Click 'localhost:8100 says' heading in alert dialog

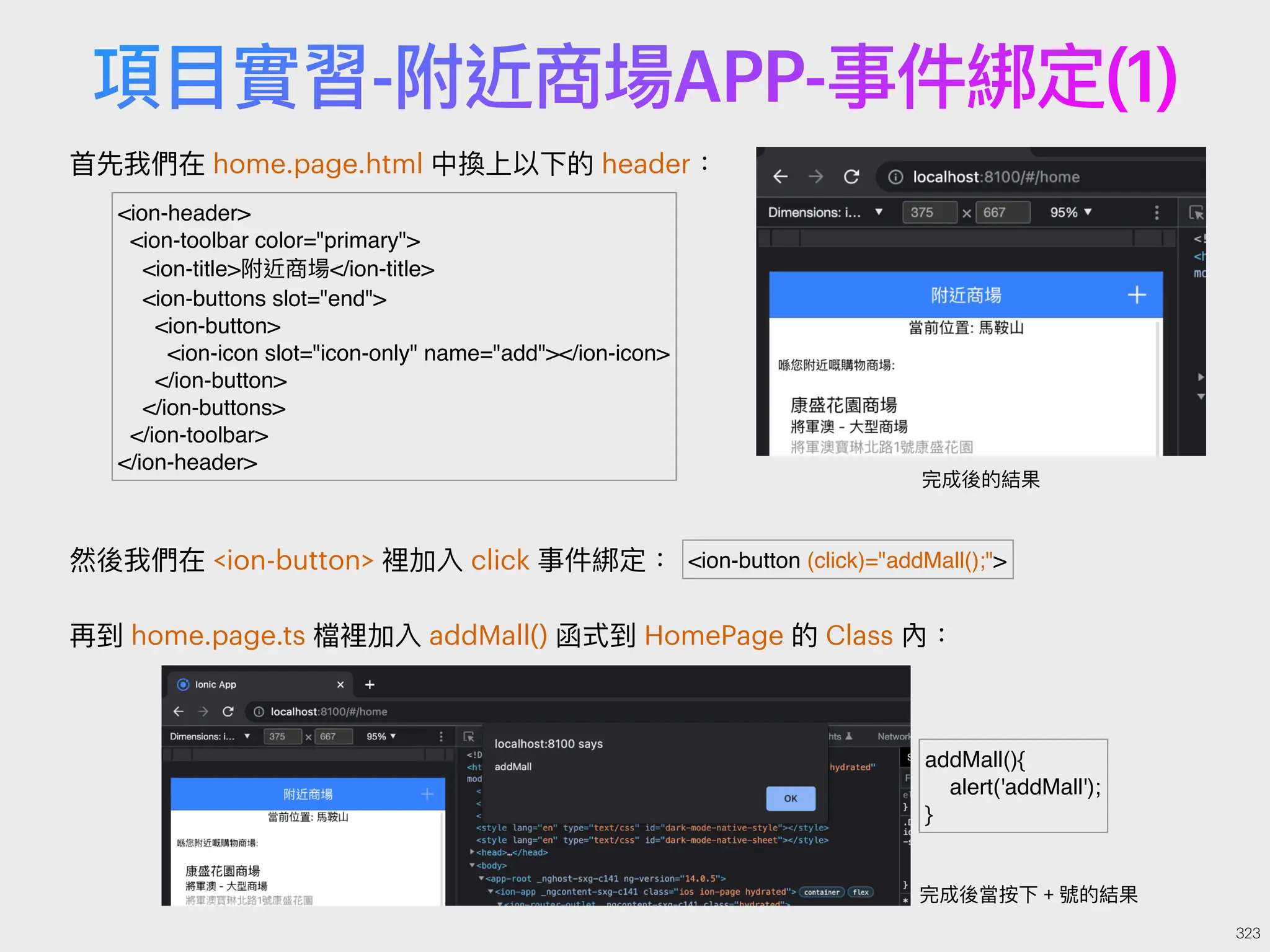548,744
